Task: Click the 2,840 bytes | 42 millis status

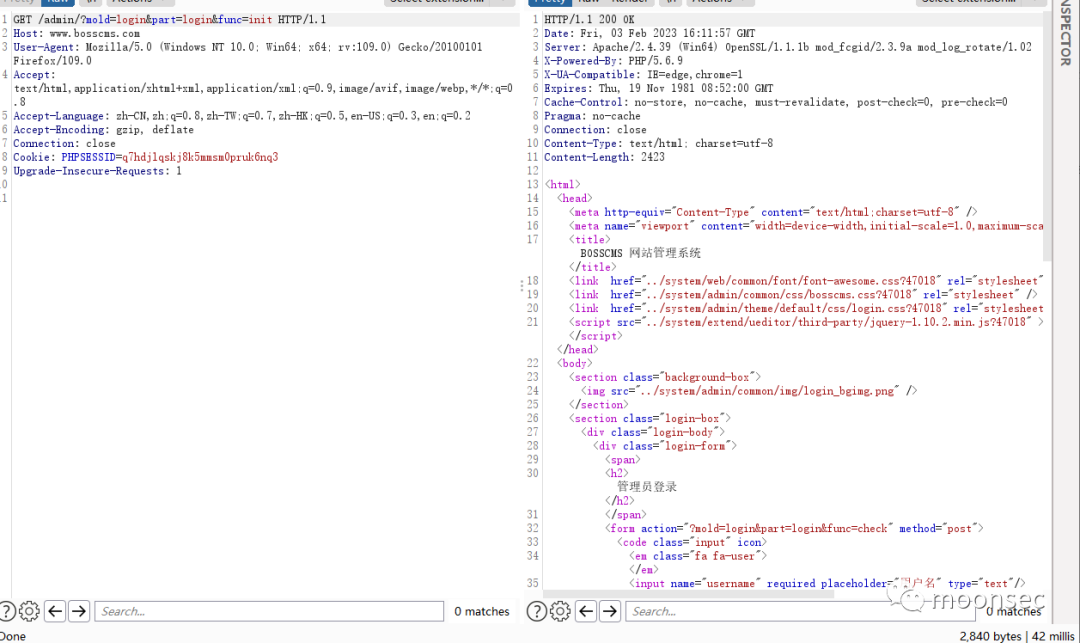Action: 1017,636
